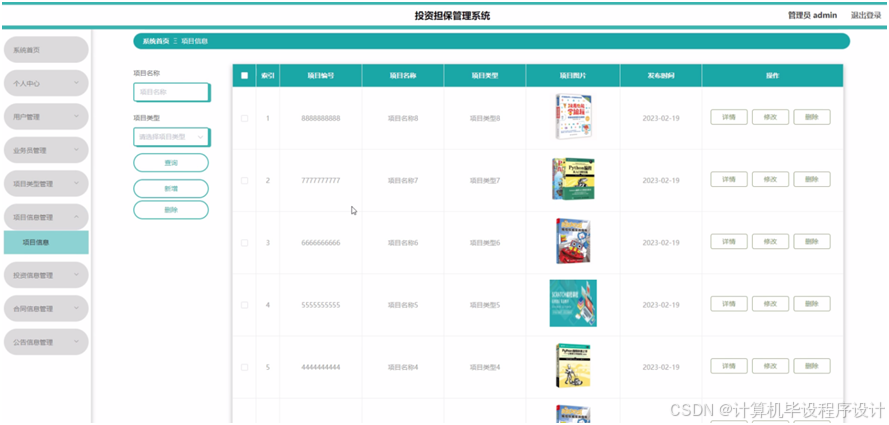The height and width of the screenshot is (425, 889).
Task: Open project image thumbnail for 项目名称4
Action: pyautogui.click(x=573, y=366)
